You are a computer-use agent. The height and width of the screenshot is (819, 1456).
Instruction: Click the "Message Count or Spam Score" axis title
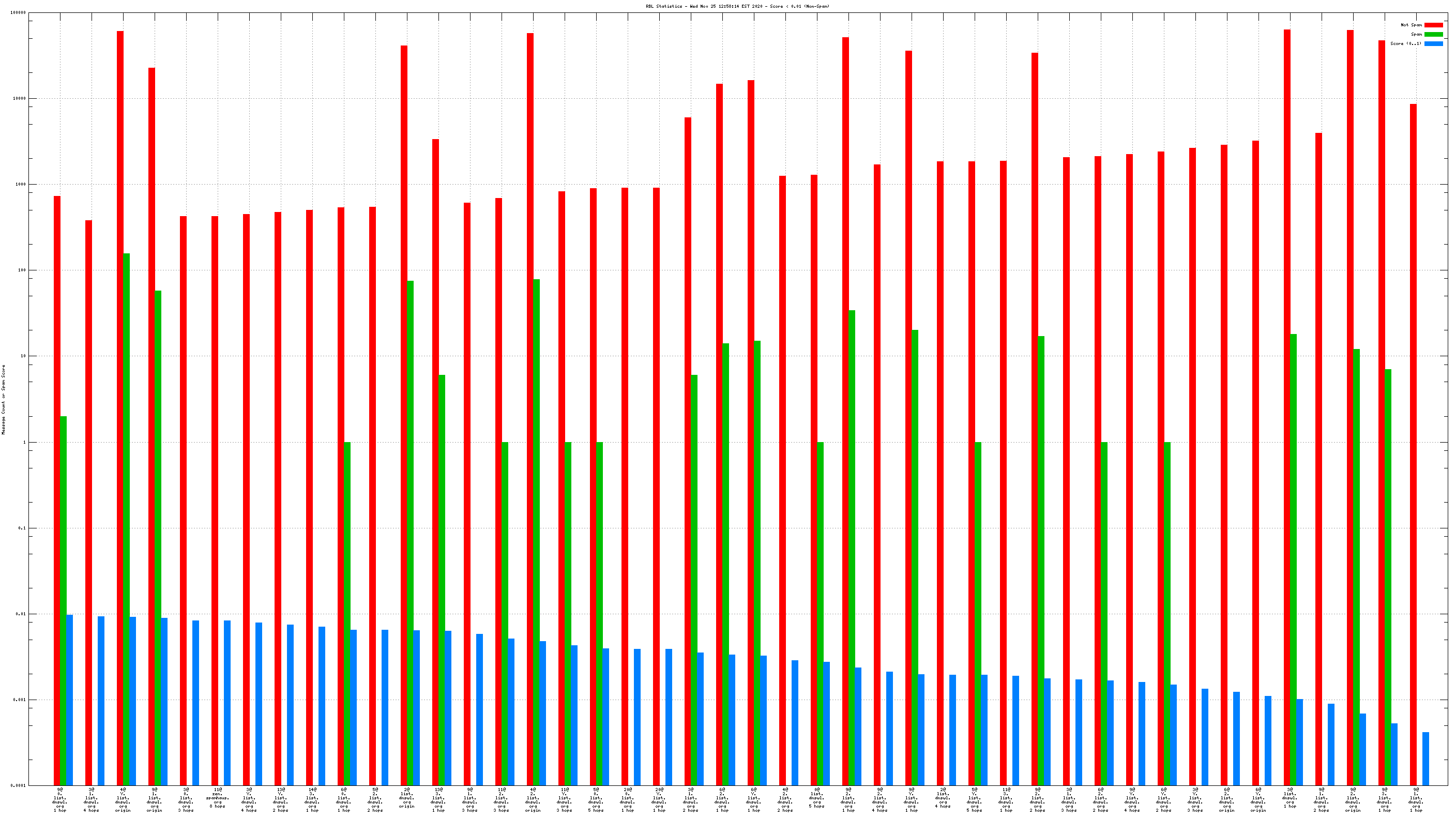[x=4, y=399]
